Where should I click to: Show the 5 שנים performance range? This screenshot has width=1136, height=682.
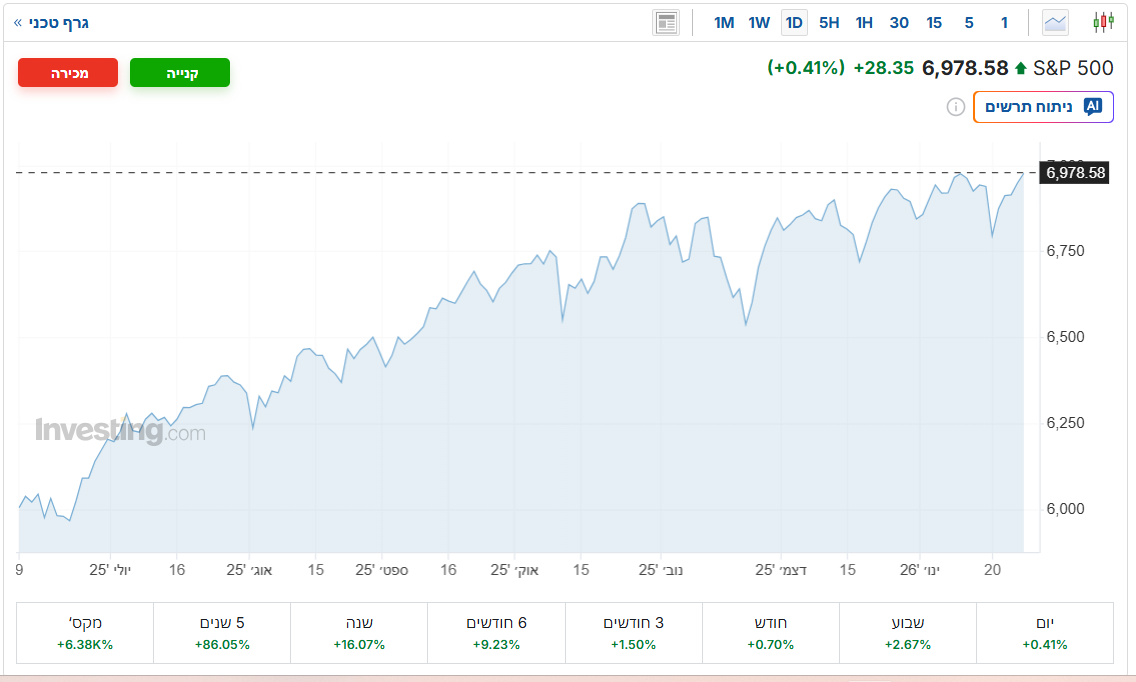(222, 633)
